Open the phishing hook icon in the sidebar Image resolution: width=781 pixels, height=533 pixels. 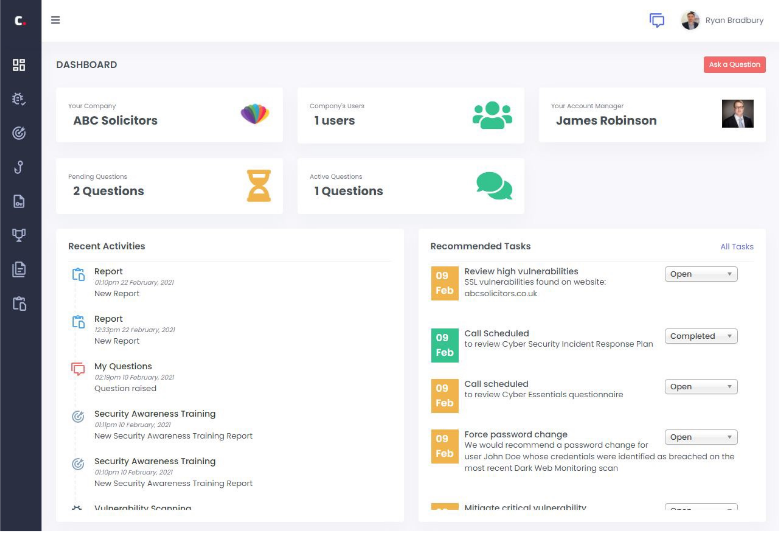pos(19,167)
